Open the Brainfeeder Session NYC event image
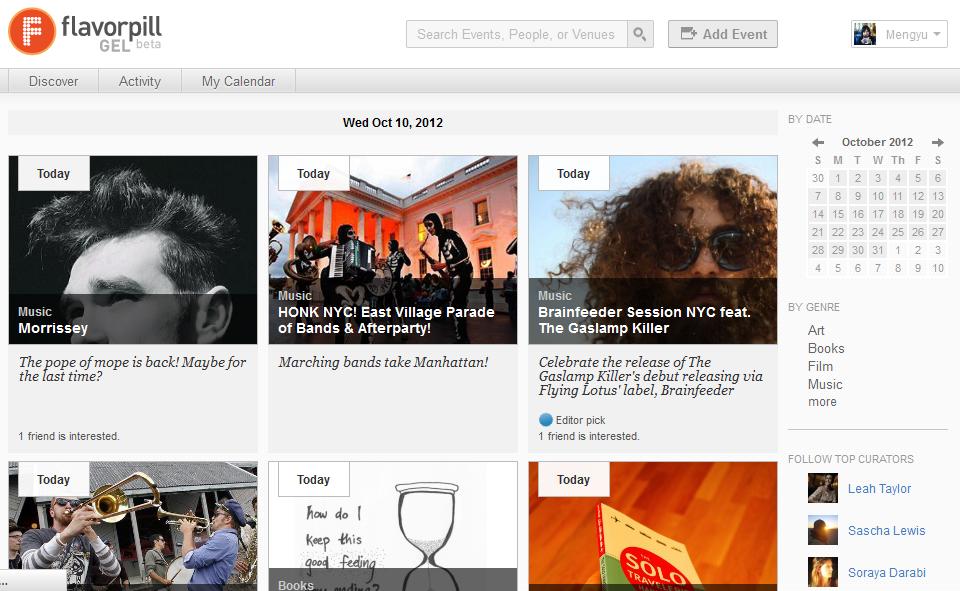This screenshot has width=960, height=591. (x=653, y=249)
